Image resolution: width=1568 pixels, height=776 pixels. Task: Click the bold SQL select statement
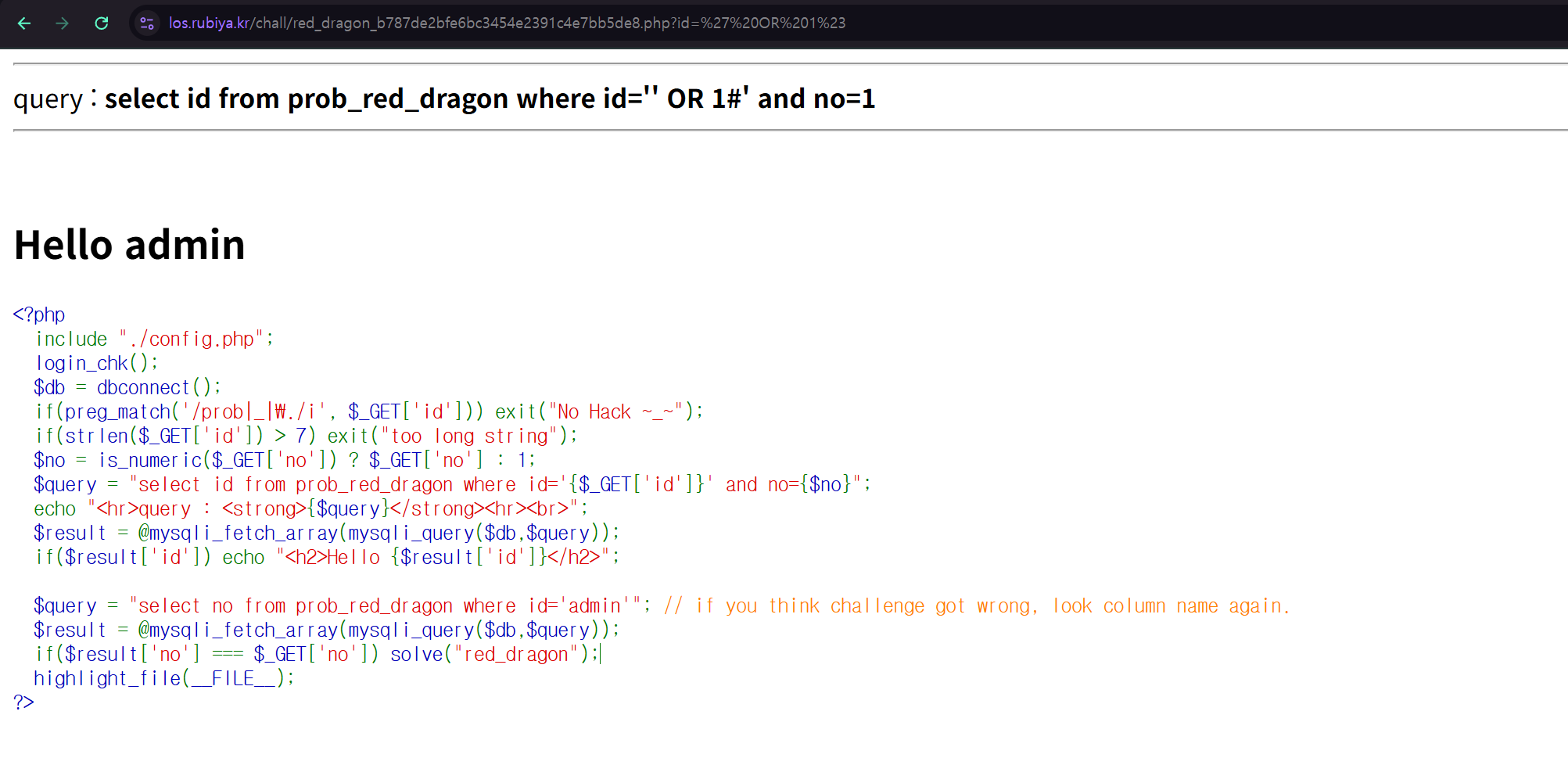click(x=490, y=99)
